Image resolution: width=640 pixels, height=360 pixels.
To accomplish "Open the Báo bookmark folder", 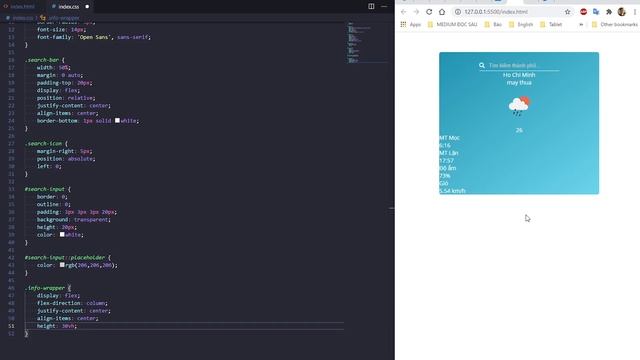I will pos(493,24).
